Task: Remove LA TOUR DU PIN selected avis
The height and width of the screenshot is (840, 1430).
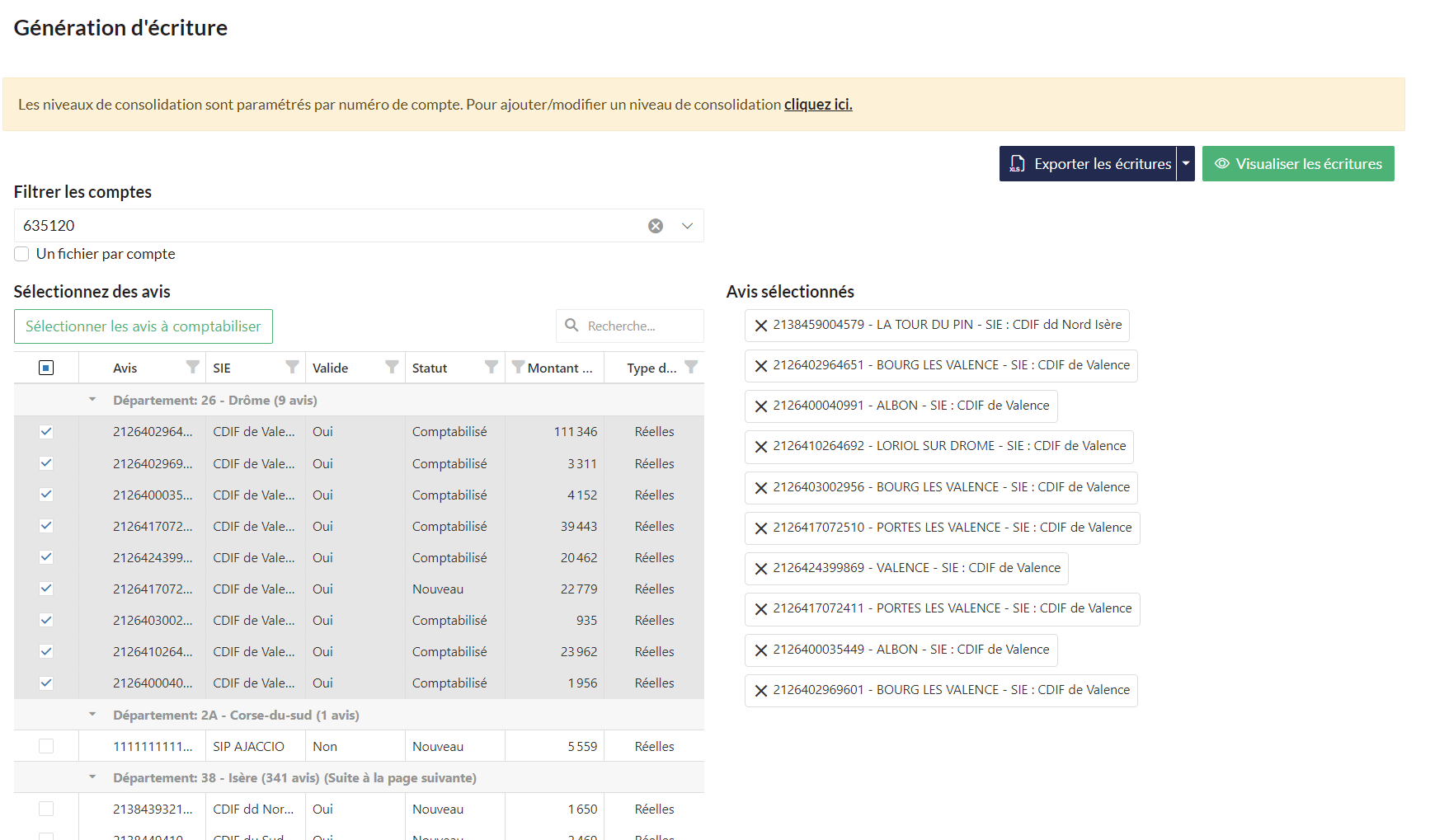Action: click(x=761, y=326)
